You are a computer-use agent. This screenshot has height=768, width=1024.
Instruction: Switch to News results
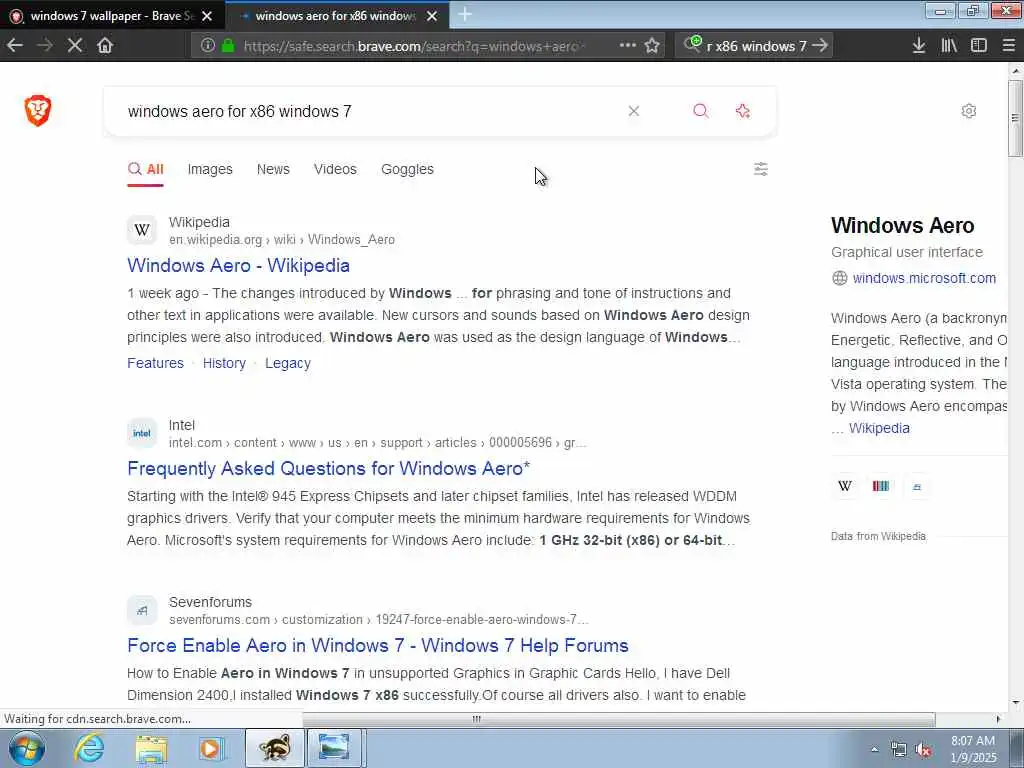[x=273, y=169]
